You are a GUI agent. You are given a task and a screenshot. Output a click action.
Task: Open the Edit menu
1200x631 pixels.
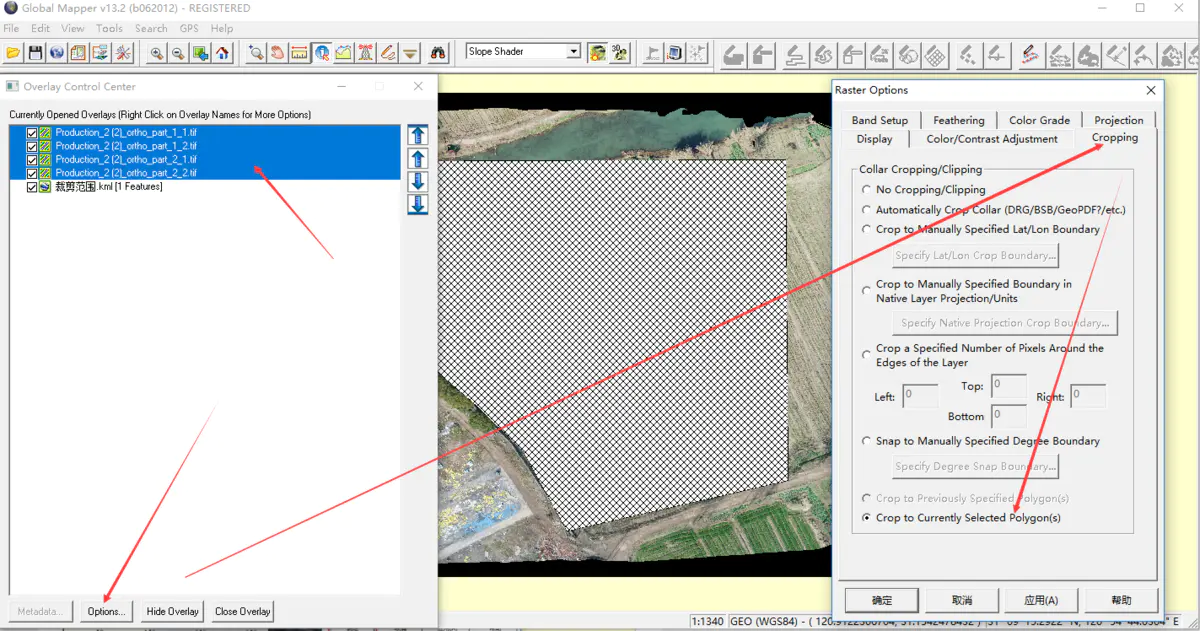click(x=40, y=28)
